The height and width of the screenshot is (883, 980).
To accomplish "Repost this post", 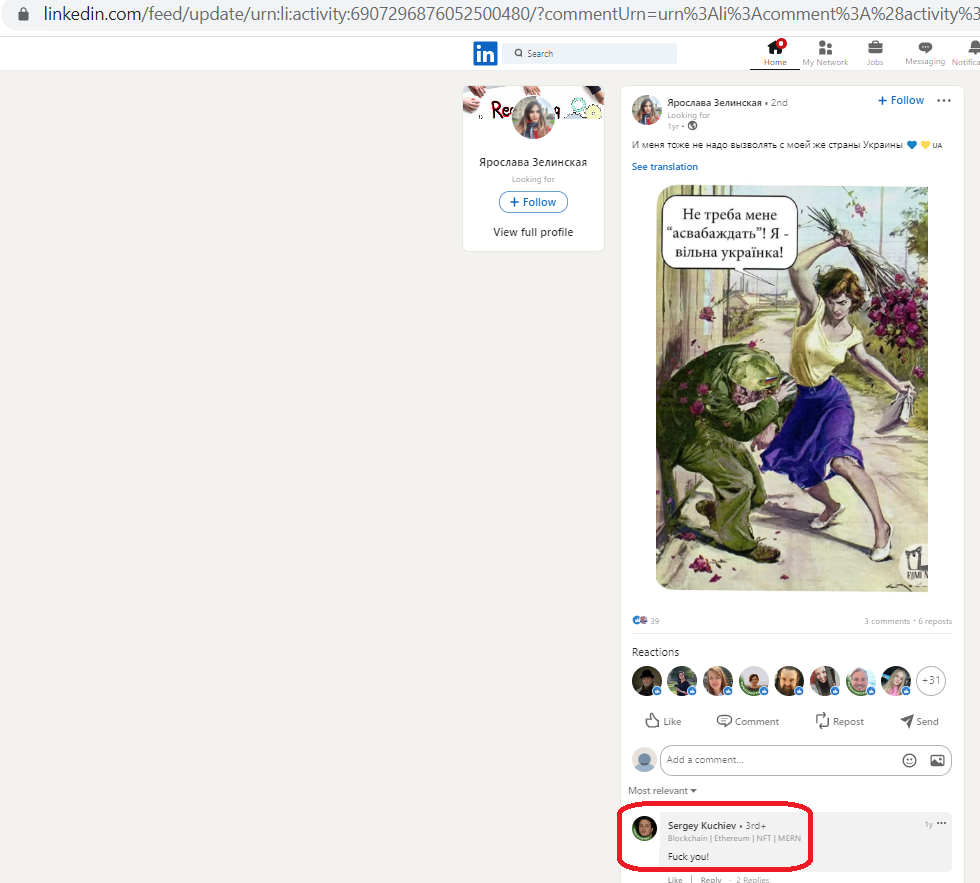I will coord(839,721).
